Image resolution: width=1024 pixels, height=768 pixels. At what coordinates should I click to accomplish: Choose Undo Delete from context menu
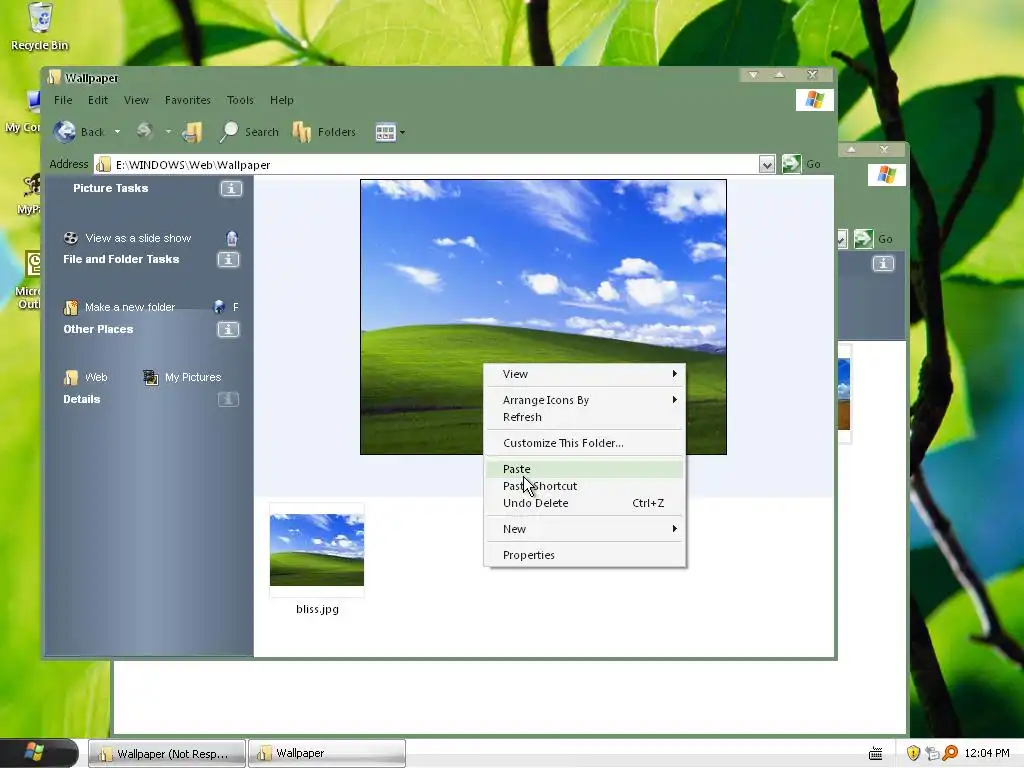click(x=584, y=503)
